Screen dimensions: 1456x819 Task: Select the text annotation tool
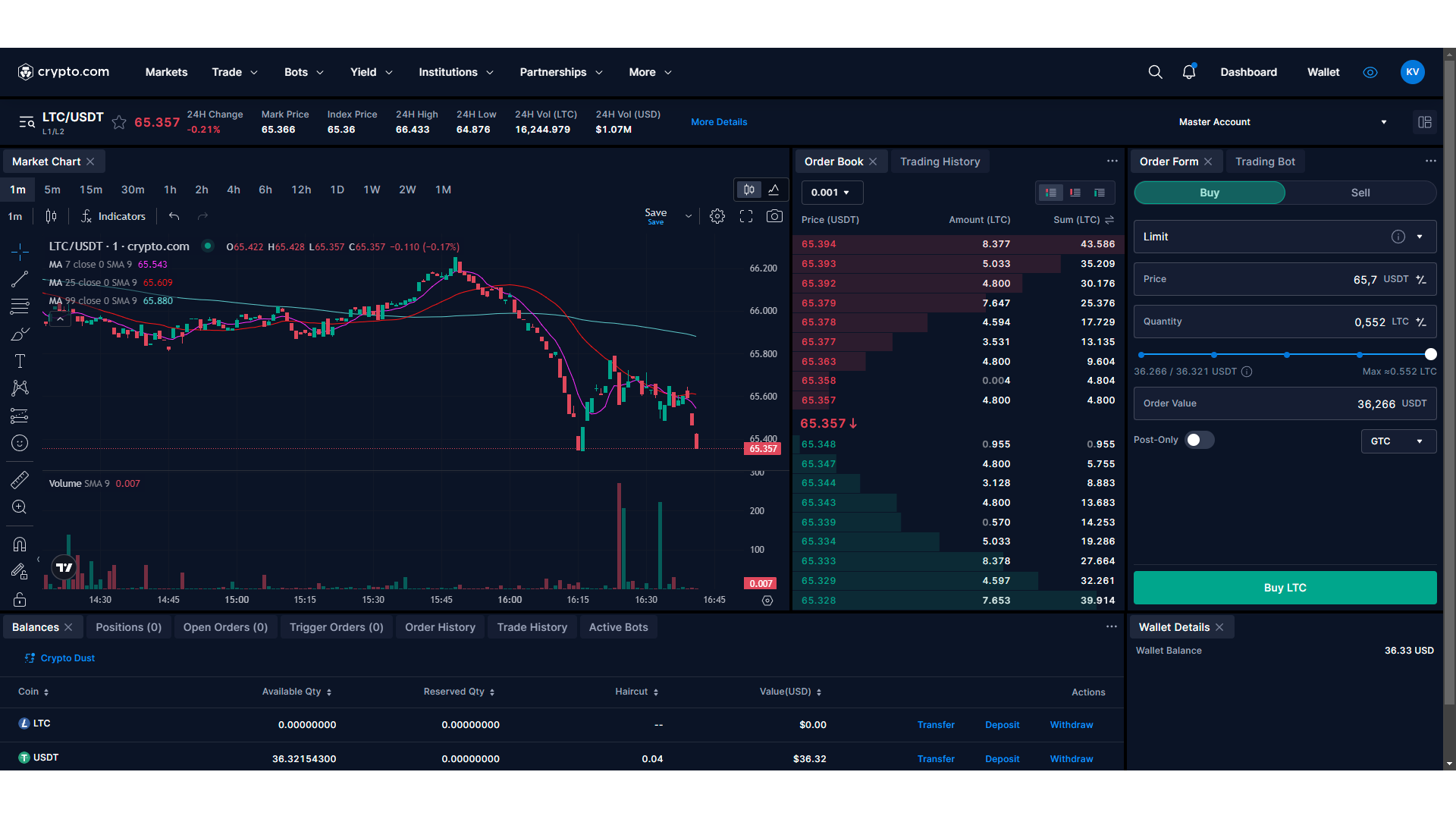(20, 361)
